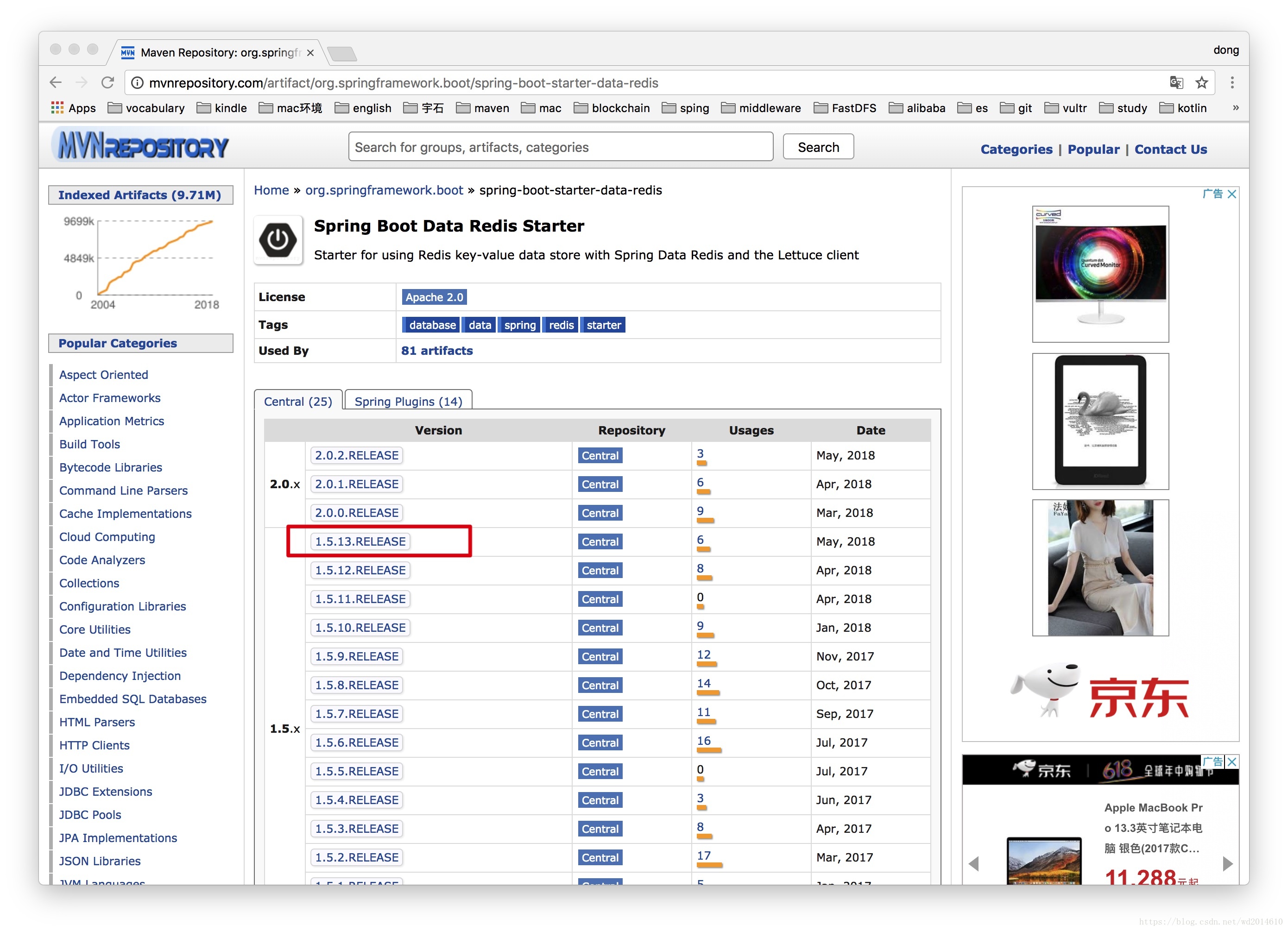Select the Central (25) tab
This screenshot has height=931, width=1288.
point(294,402)
